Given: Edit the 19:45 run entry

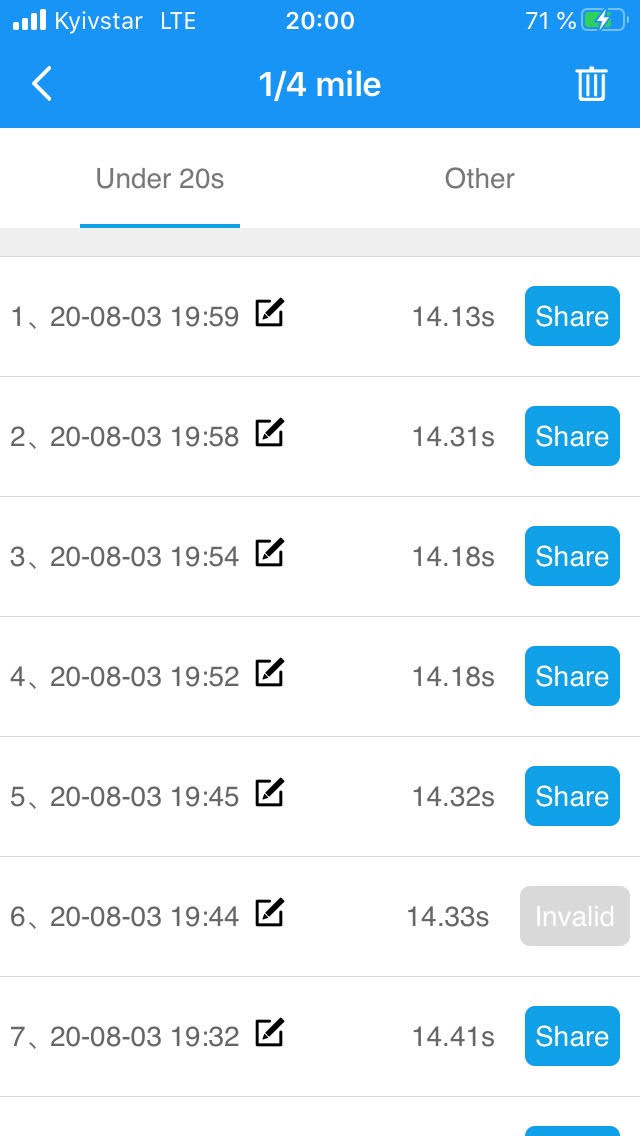Looking at the screenshot, I should 269,794.
